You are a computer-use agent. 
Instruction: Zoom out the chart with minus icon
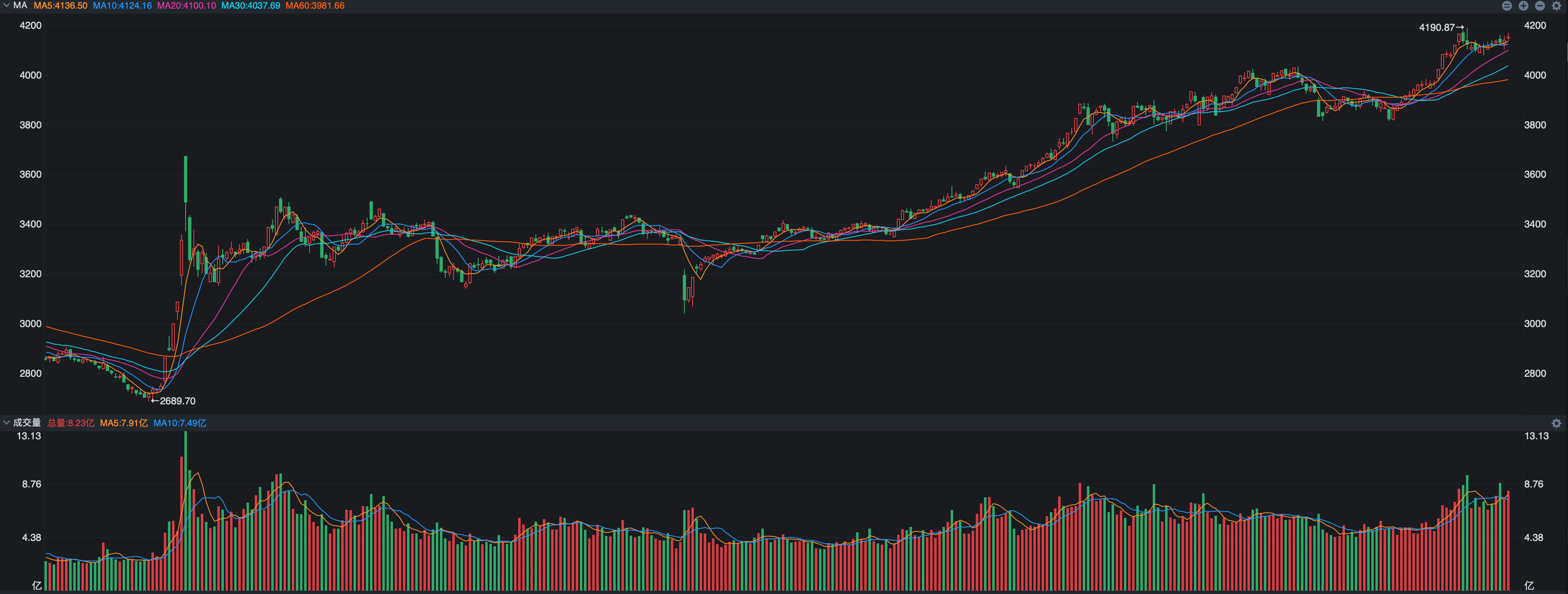click(1539, 5)
